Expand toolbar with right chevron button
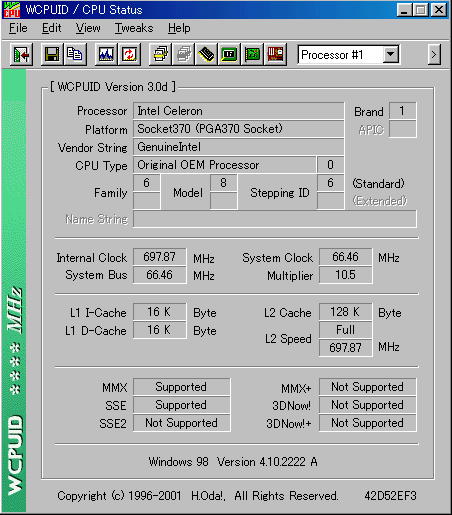The width and height of the screenshot is (452, 515). (434, 54)
